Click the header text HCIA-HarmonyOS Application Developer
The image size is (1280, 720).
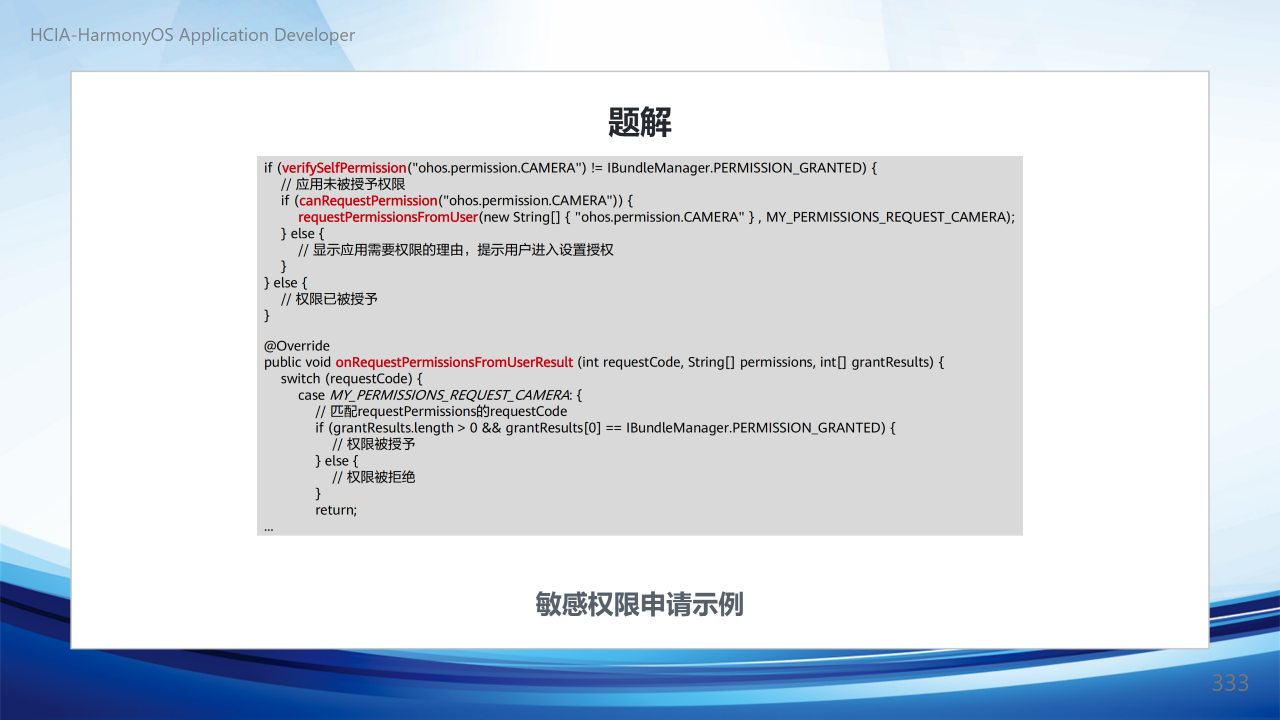pos(192,35)
